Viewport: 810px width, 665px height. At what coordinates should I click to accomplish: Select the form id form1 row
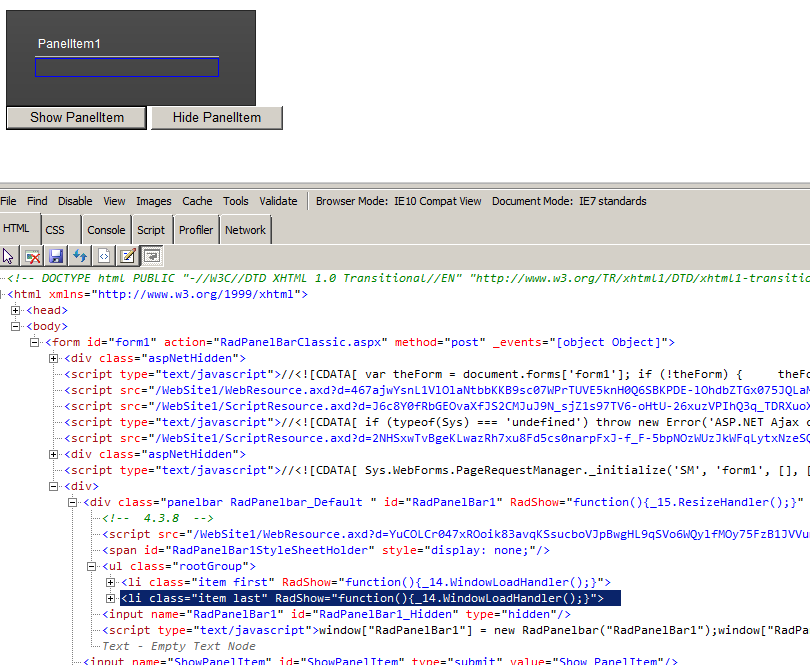tap(360, 343)
